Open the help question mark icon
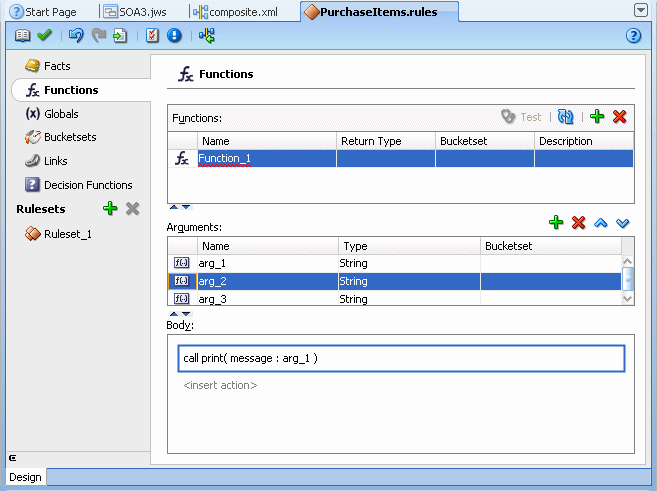Viewport: 657px width, 491px height. coord(634,36)
